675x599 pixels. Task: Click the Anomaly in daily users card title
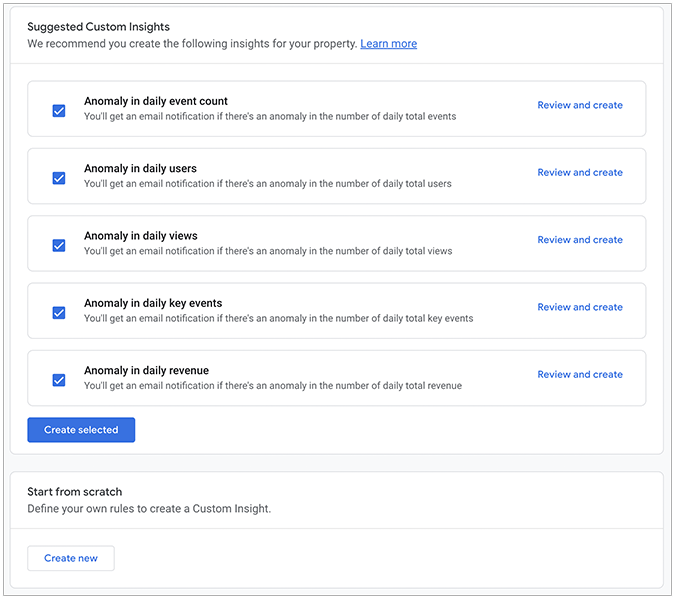tap(140, 168)
